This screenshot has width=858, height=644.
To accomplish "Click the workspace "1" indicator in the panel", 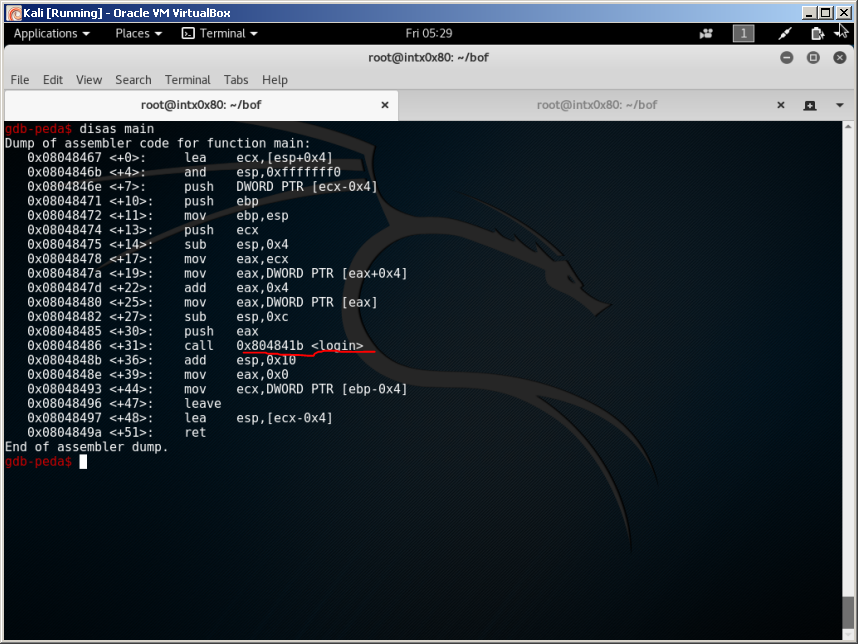I will coord(742,33).
